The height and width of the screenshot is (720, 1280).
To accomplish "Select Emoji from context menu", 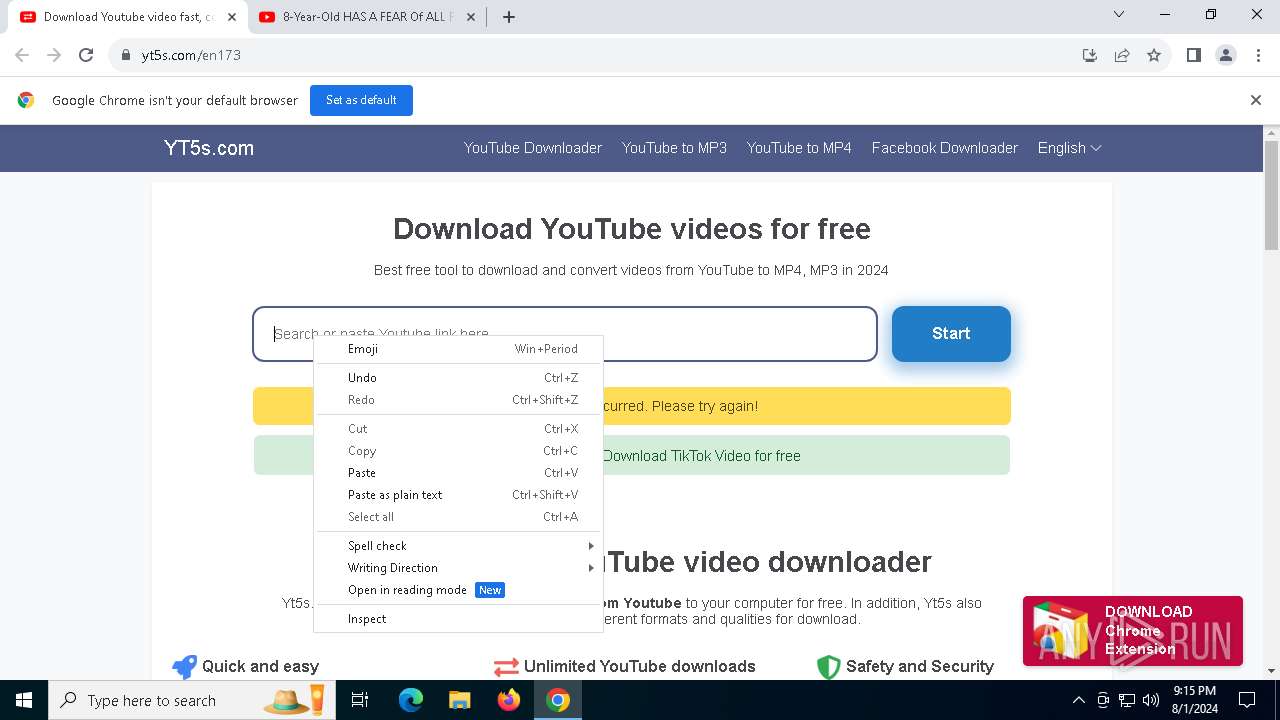I will tap(459, 349).
